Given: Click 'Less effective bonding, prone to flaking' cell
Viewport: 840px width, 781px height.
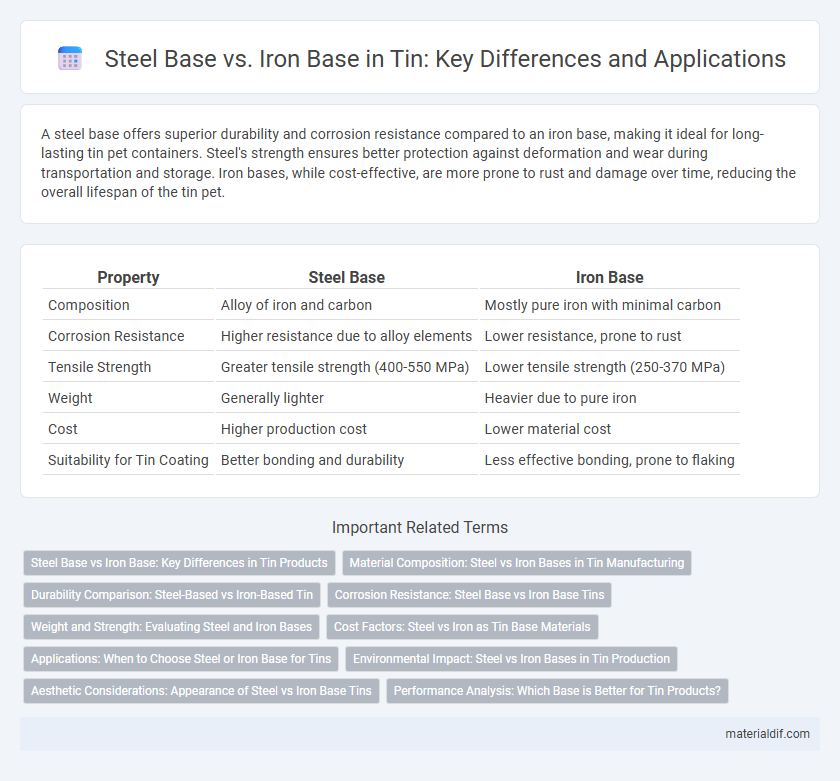Looking at the screenshot, I should (x=609, y=460).
